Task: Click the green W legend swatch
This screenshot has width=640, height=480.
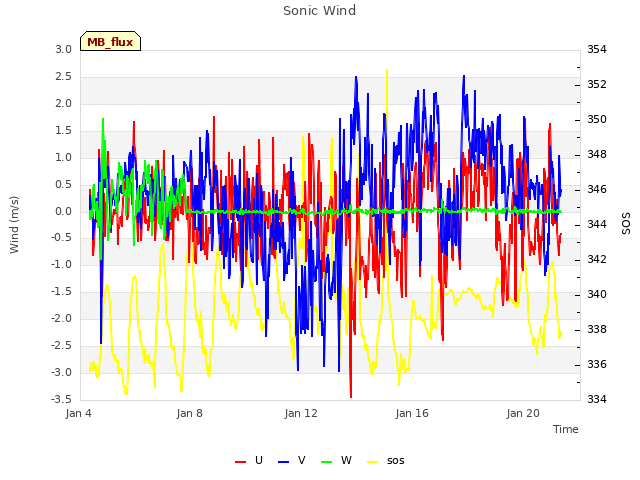Action: click(327, 462)
